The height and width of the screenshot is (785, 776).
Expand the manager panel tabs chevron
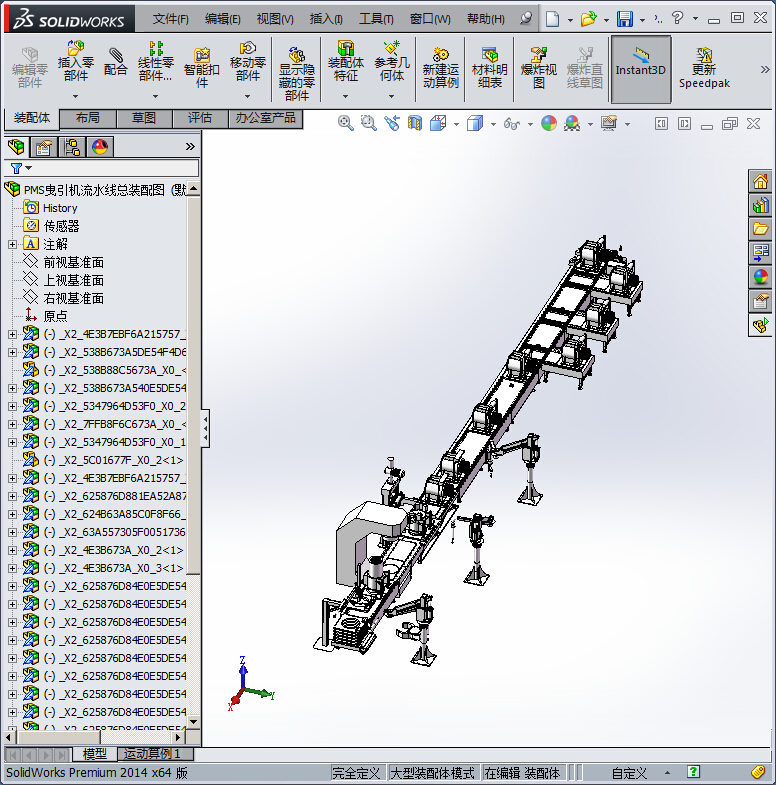point(190,147)
